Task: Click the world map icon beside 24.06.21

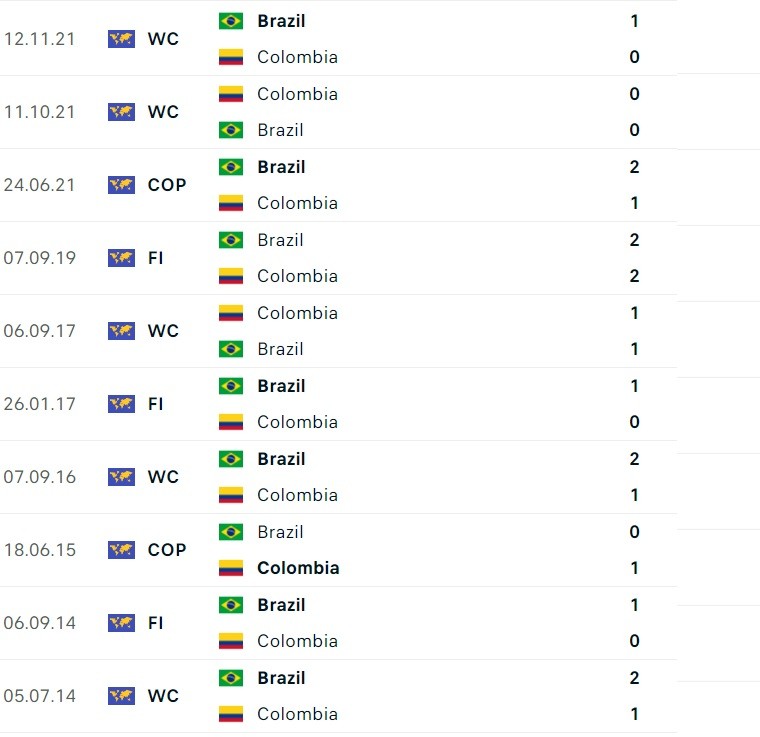Action: tap(122, 185)
